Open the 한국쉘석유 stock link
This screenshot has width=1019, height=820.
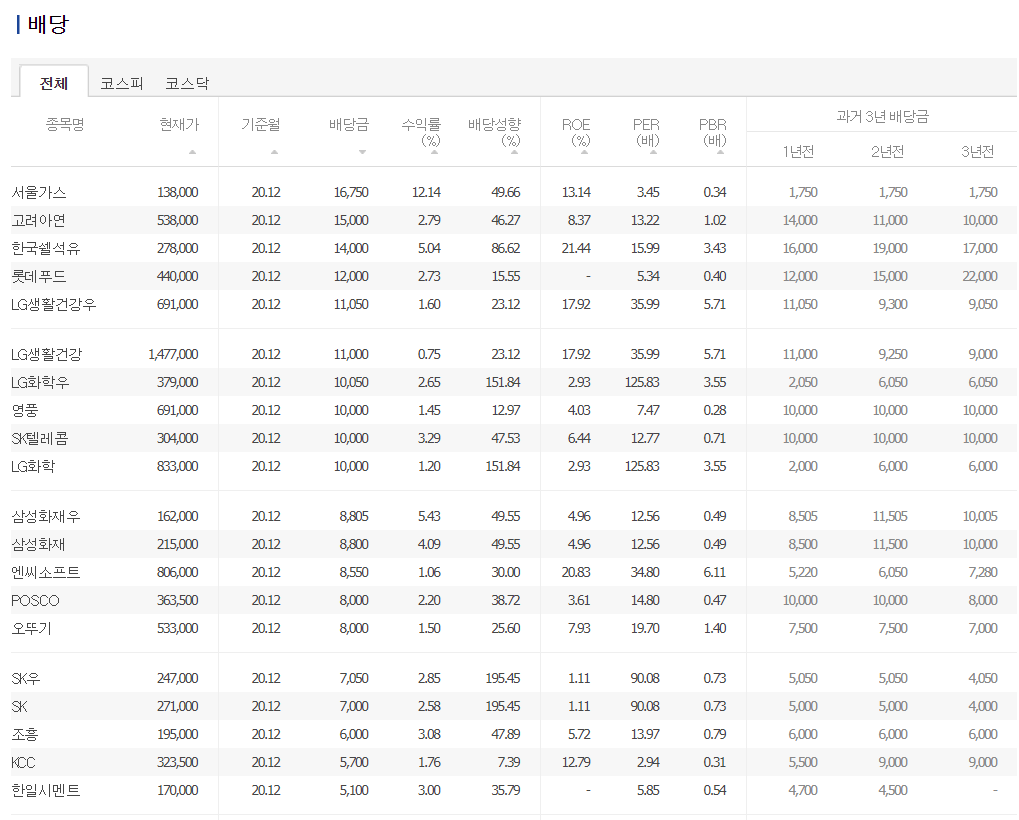pos(45,248)
